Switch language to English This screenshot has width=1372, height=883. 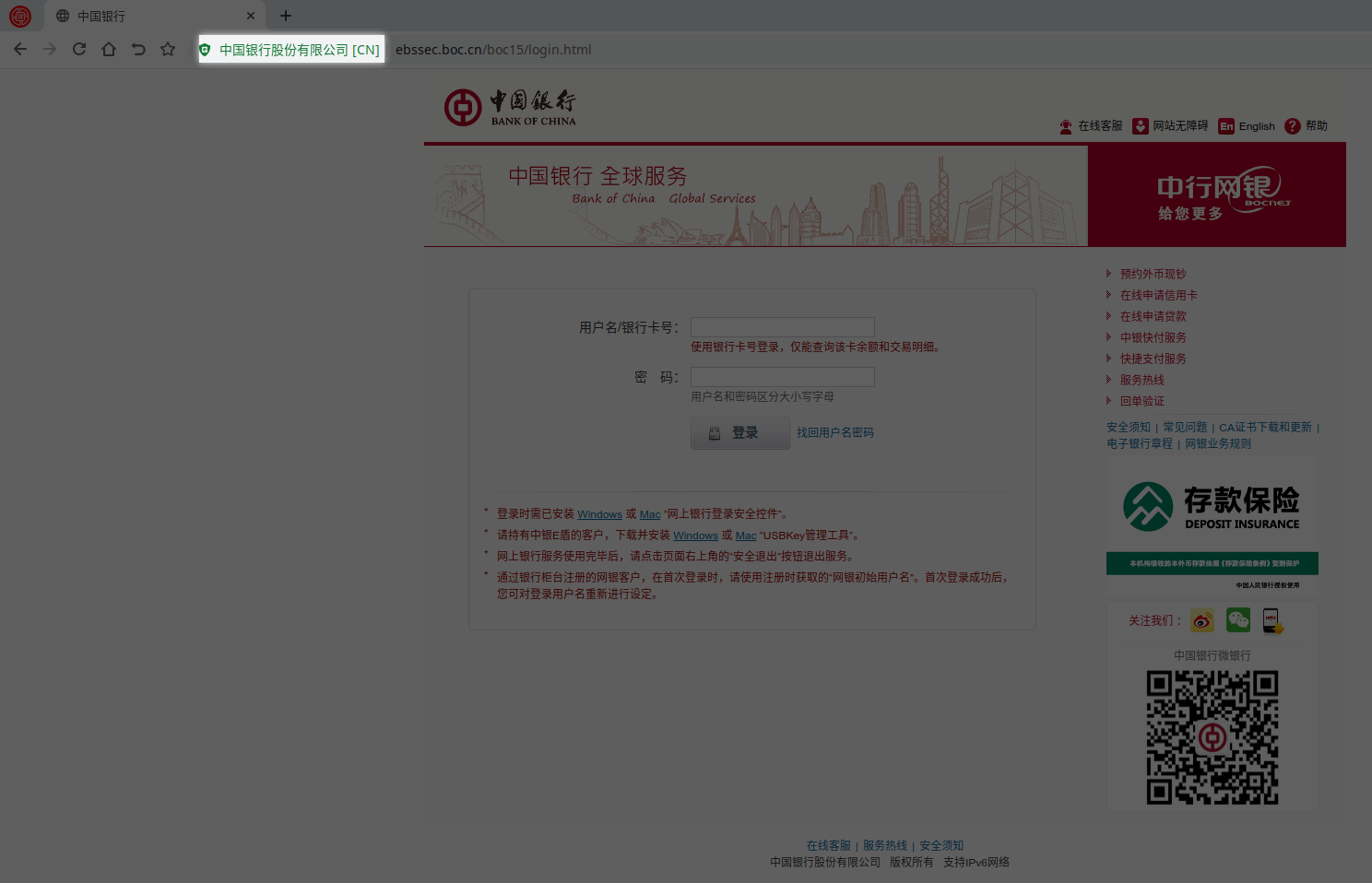(1257, 126)
